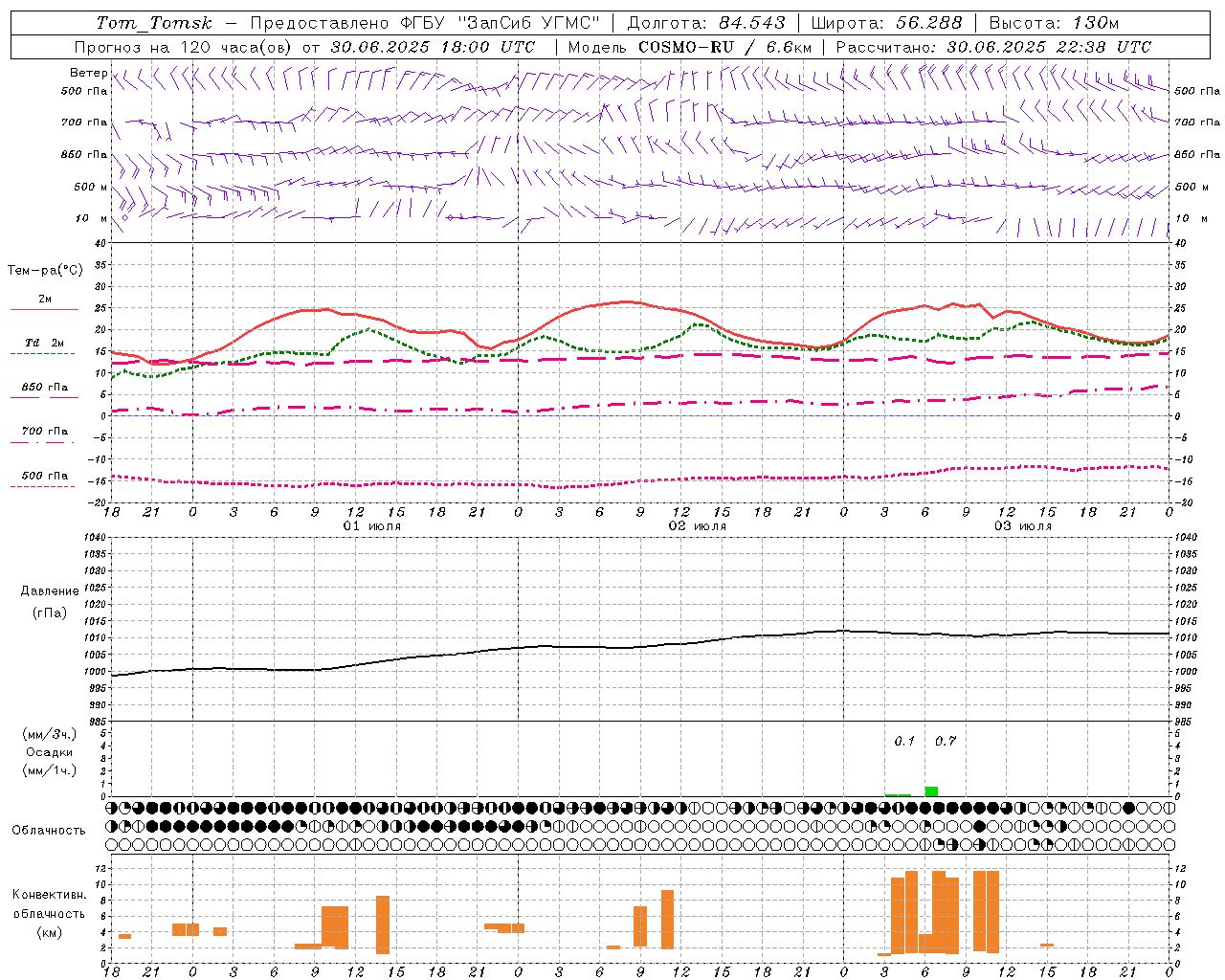Click the 03 июля date label
Screen dimensions: 1225x980
coord(1023,526)
